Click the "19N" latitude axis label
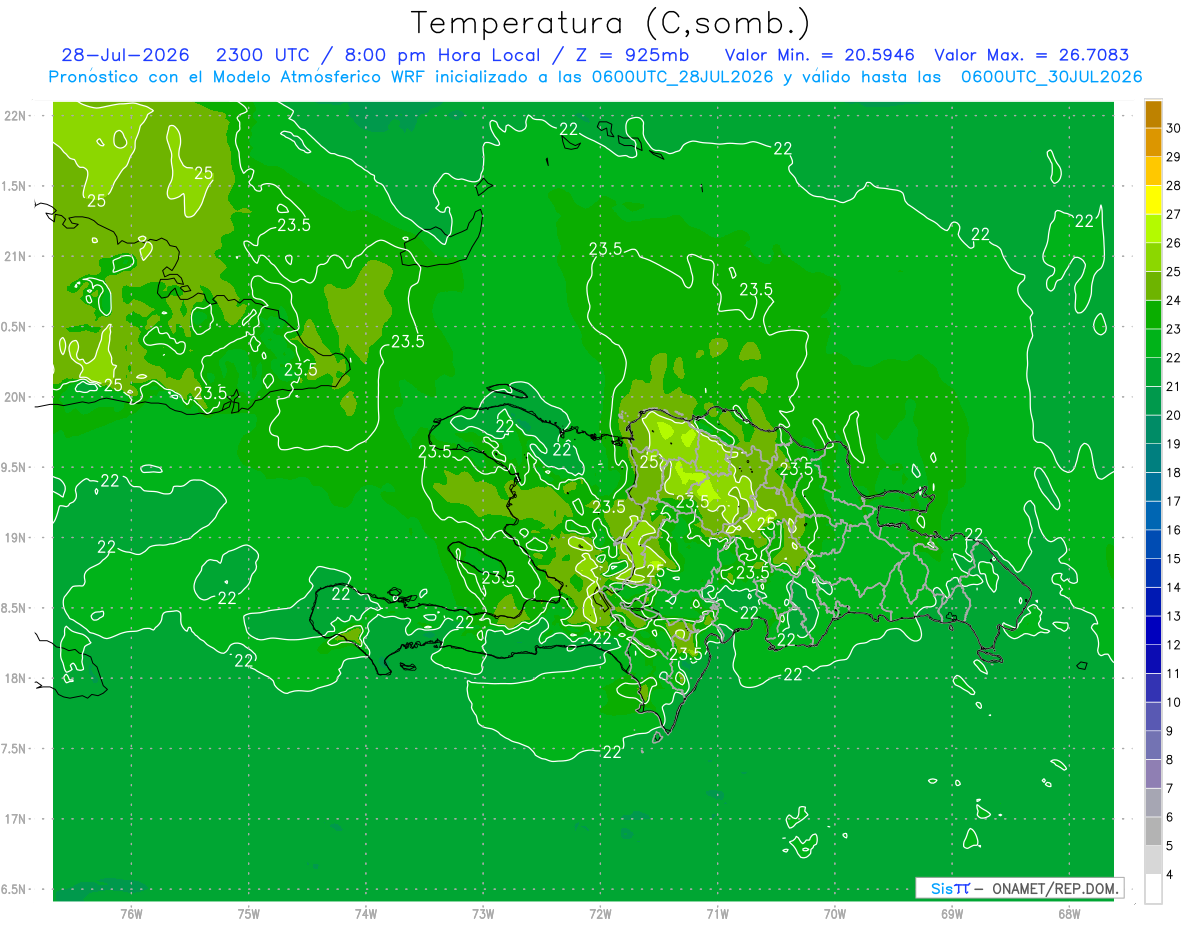The width and height of the screenshot is (1200, 927). pos(16,538)
